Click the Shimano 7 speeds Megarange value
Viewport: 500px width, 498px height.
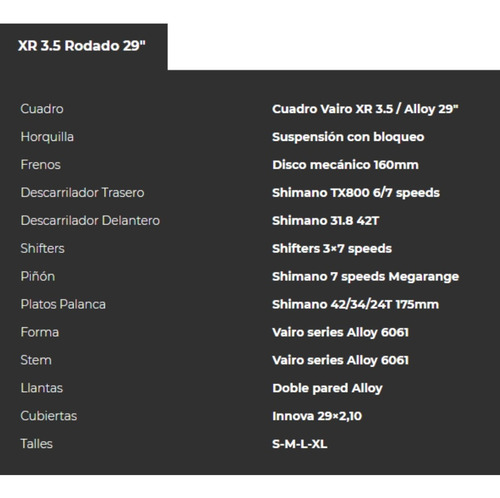tap(365, 277)
